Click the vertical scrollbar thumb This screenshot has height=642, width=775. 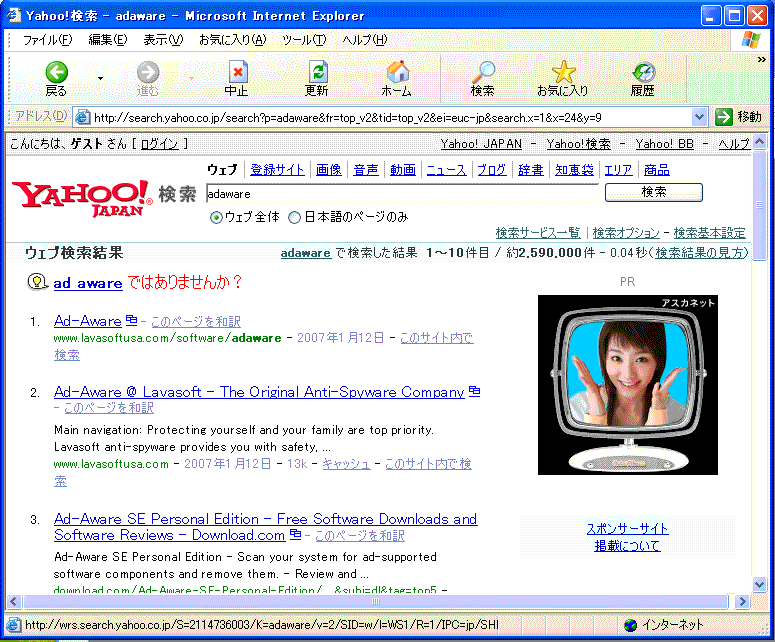(760, 206)
